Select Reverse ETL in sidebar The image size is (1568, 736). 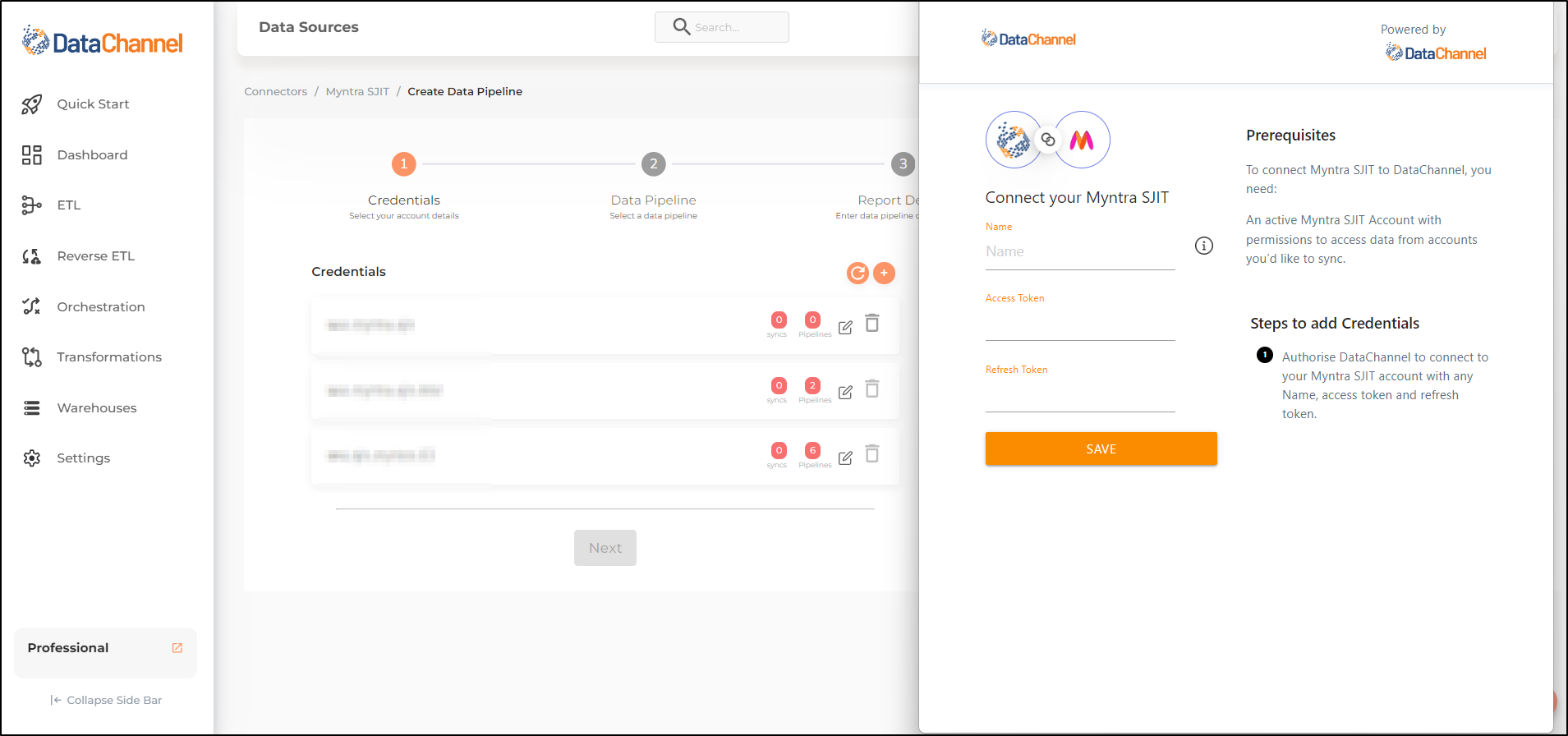click(x=95, y=256)
